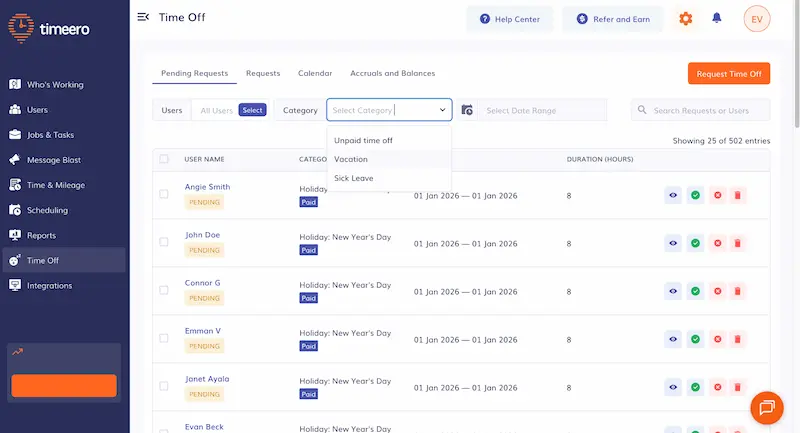Click the date range calendar icon
Image resolution: width=800 pixels, height=433 pixels.
pos(467,110)
